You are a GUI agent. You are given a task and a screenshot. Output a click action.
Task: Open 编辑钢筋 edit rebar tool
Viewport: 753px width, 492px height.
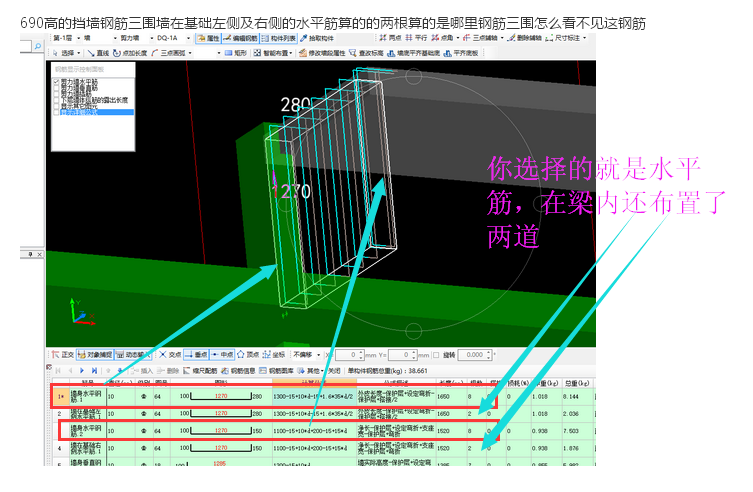pyautogui.click(x=240, y=38)
